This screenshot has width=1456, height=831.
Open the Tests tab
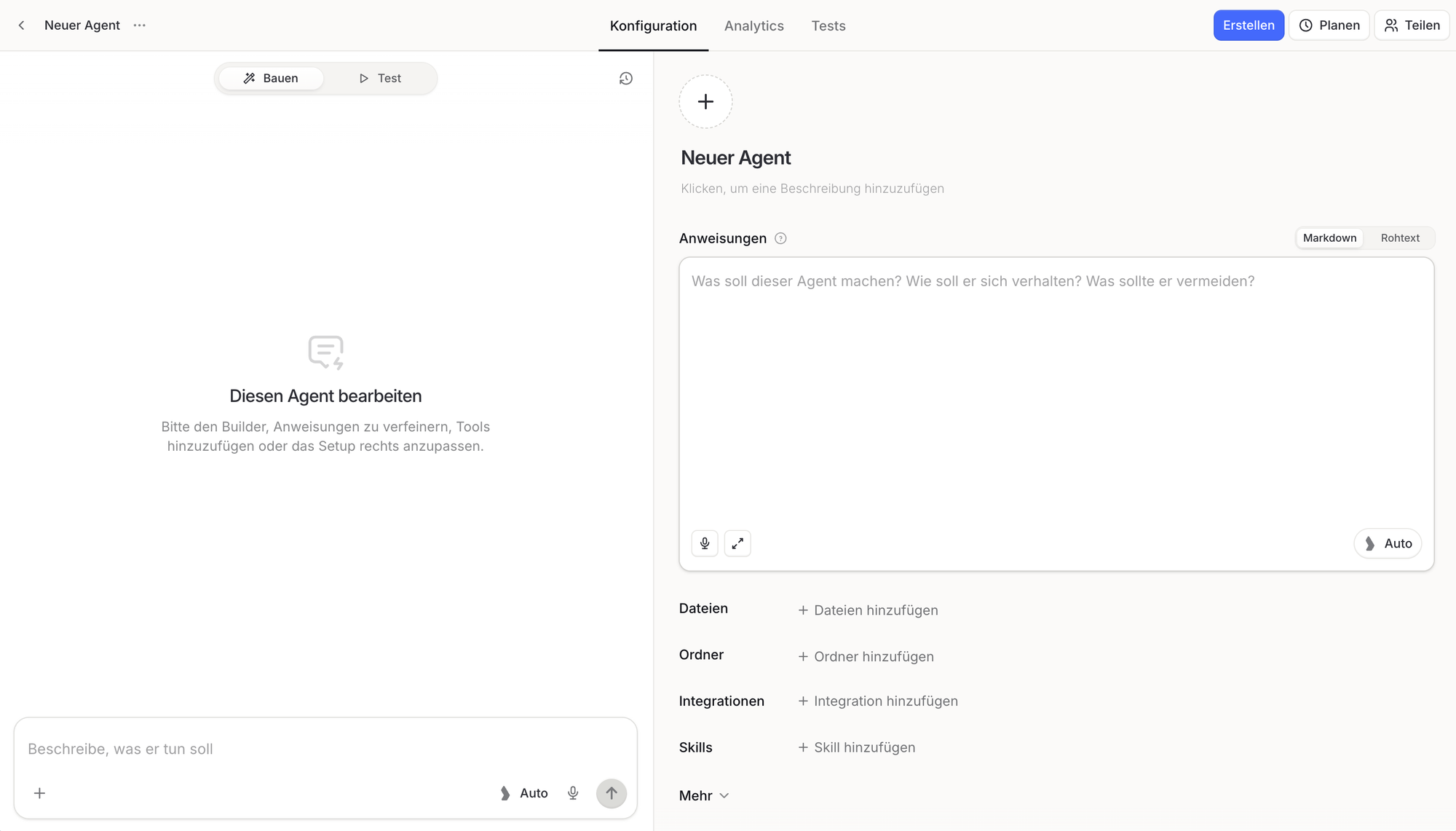[828, 26]
